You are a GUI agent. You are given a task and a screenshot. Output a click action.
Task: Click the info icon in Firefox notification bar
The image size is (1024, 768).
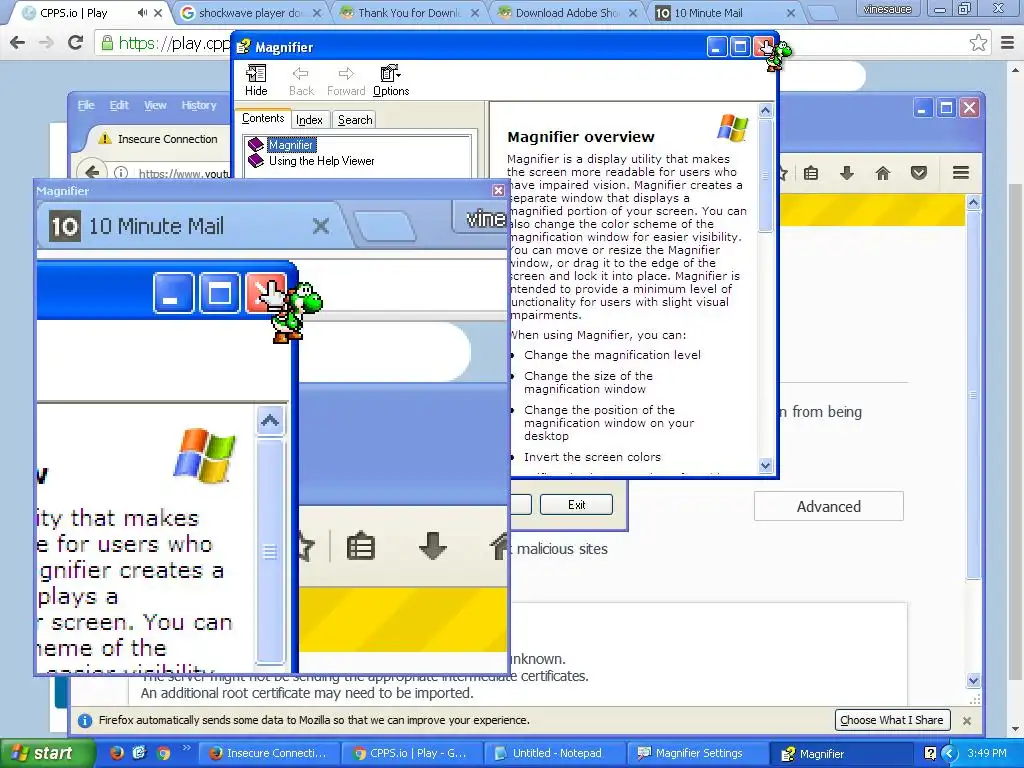[84, 720]
